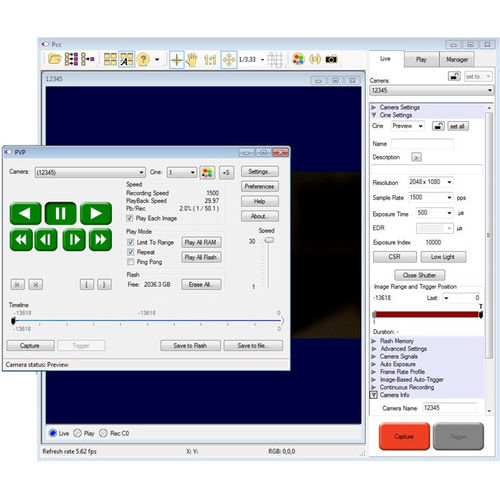Open the Exposure Time dropdown
500x500 pixels.
click(x=434, y=213)
